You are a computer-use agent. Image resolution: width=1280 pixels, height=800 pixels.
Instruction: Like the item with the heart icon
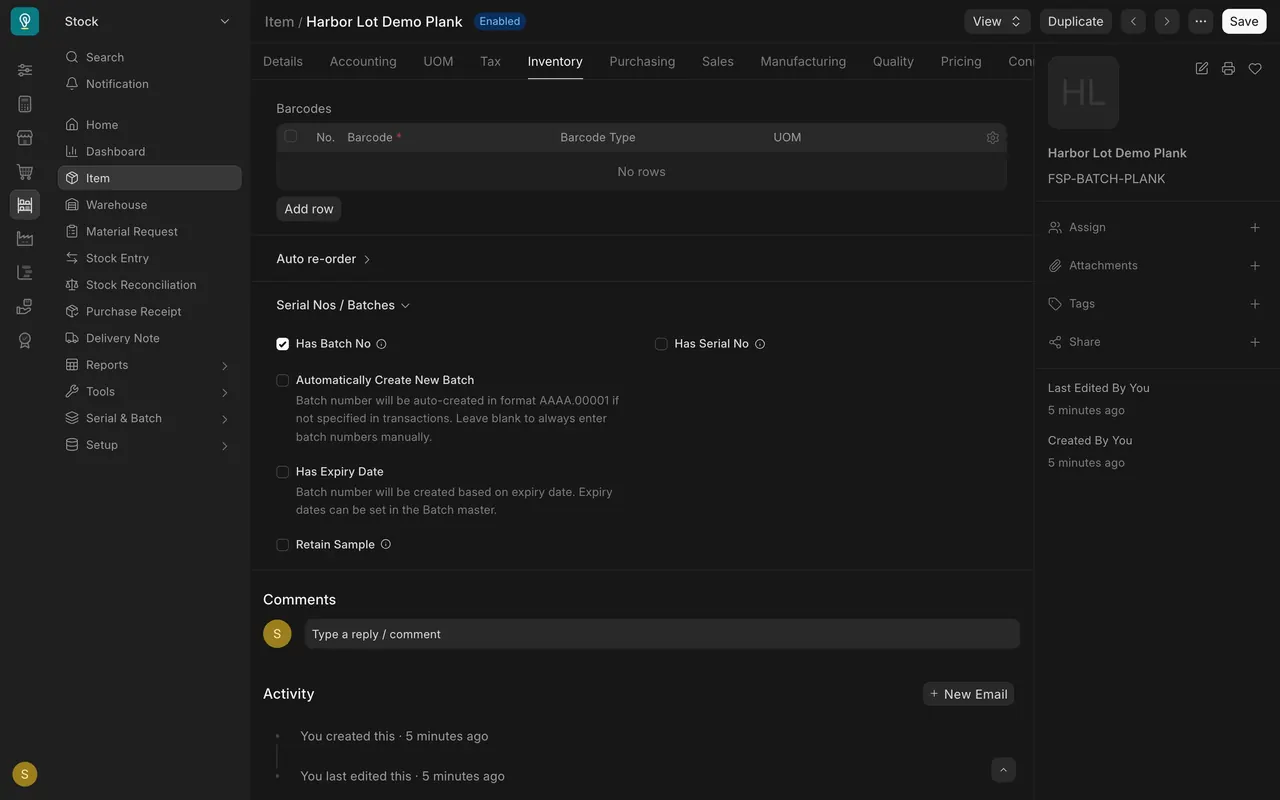1255,68
